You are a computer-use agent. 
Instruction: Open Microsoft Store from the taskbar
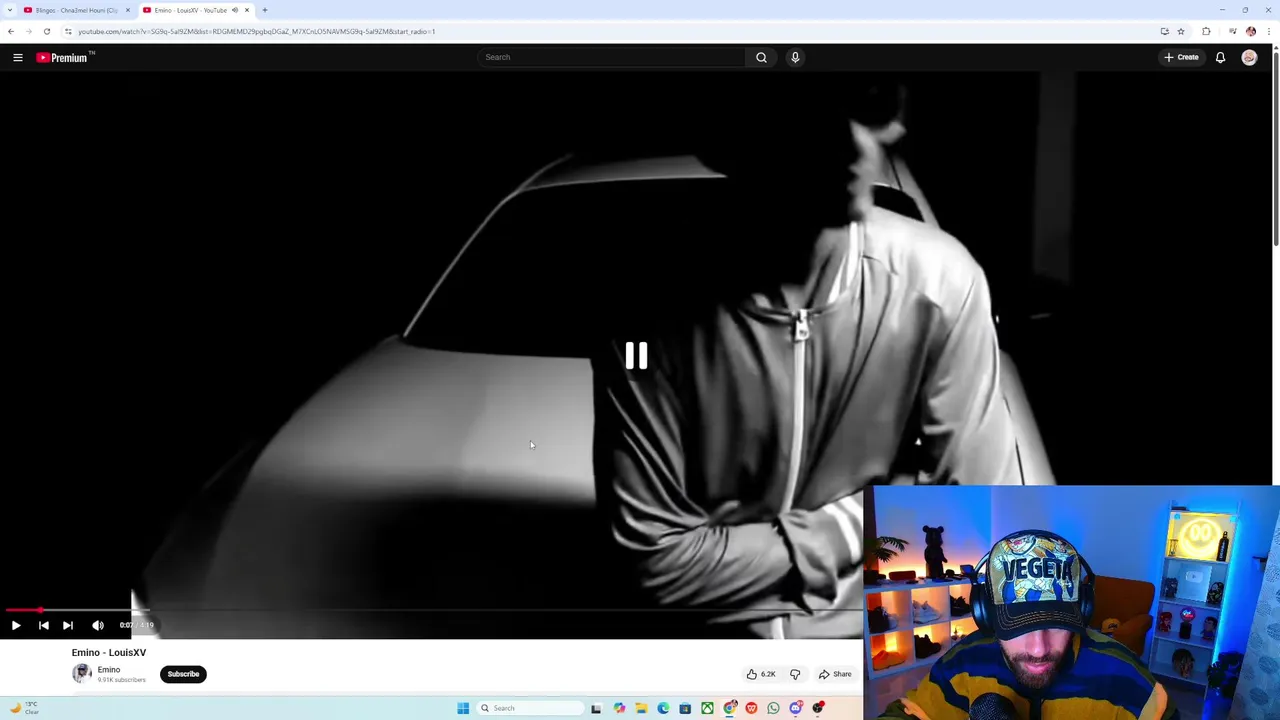(x=685, y=708)
